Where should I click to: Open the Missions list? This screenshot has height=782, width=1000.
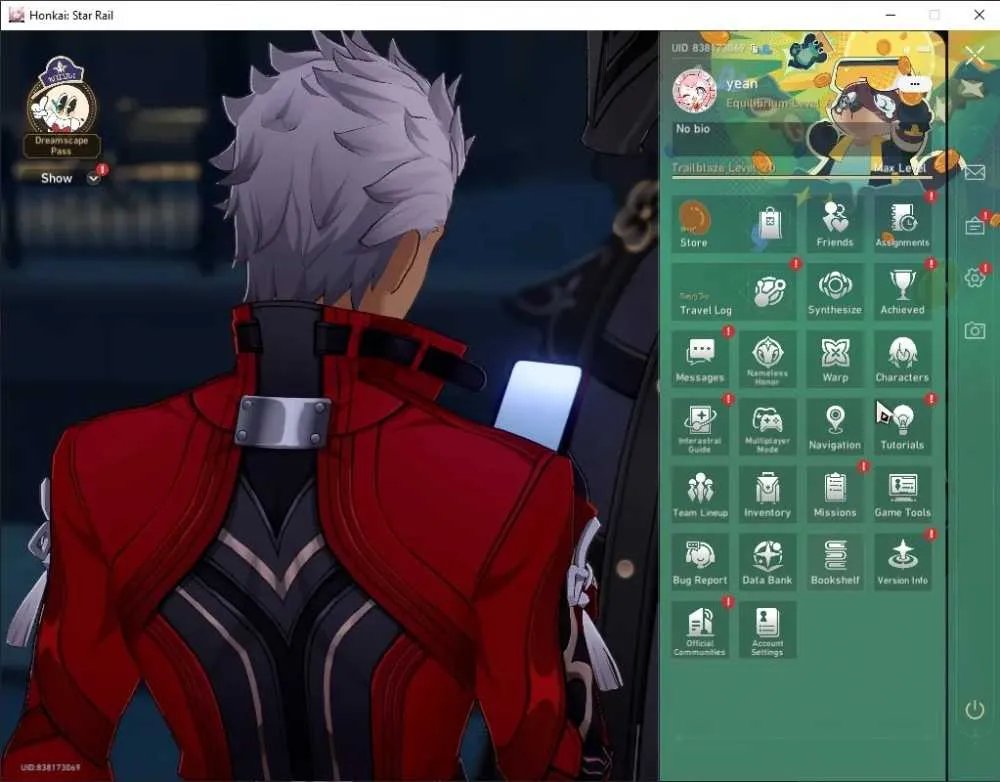[835, 494]
